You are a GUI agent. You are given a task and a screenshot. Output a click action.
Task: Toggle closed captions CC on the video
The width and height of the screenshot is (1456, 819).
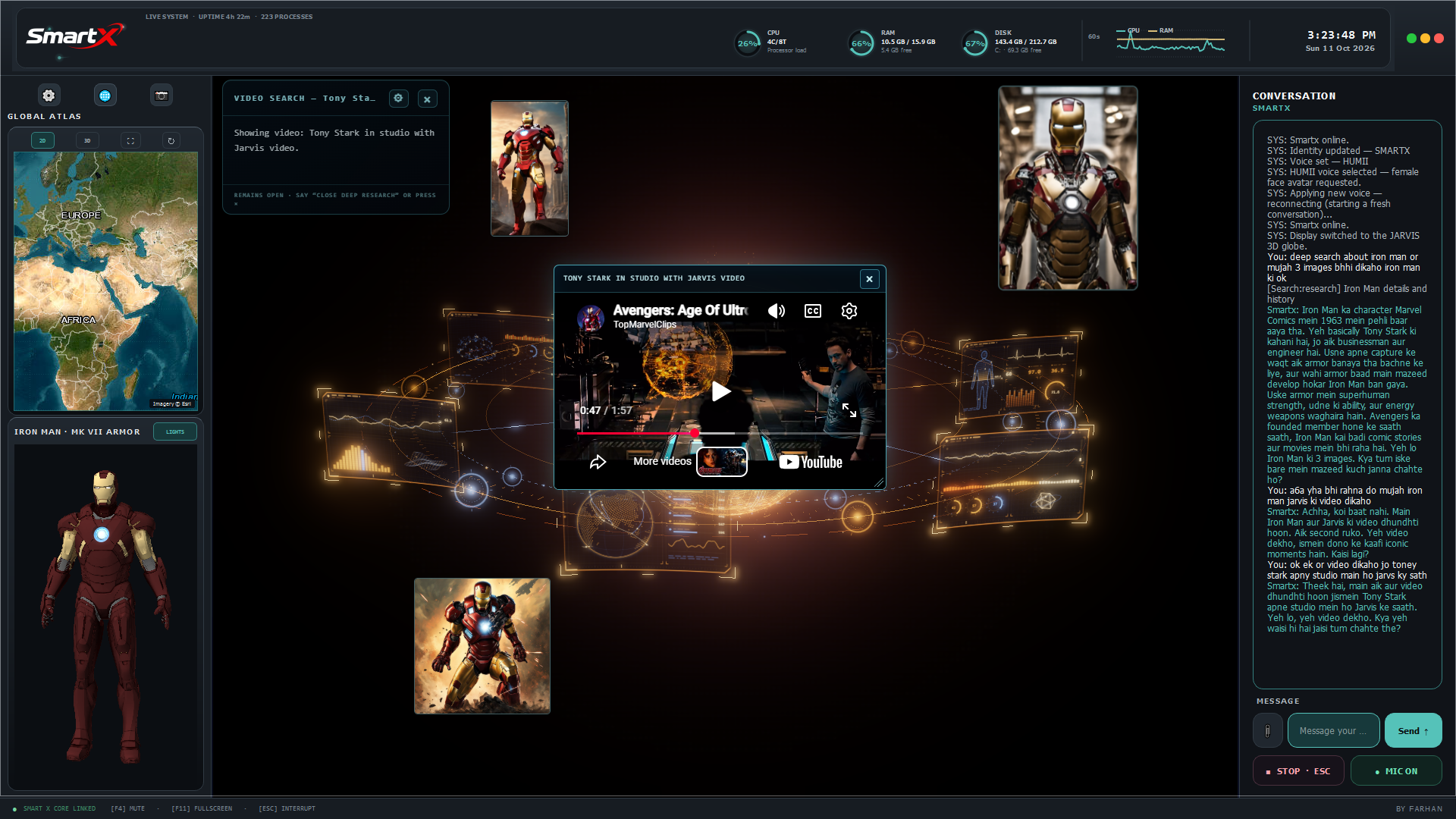coord(813,311)
